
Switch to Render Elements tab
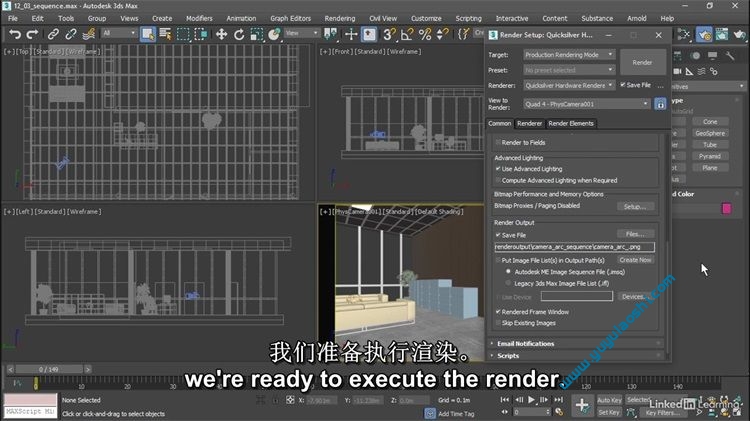[x=571, y=123]
